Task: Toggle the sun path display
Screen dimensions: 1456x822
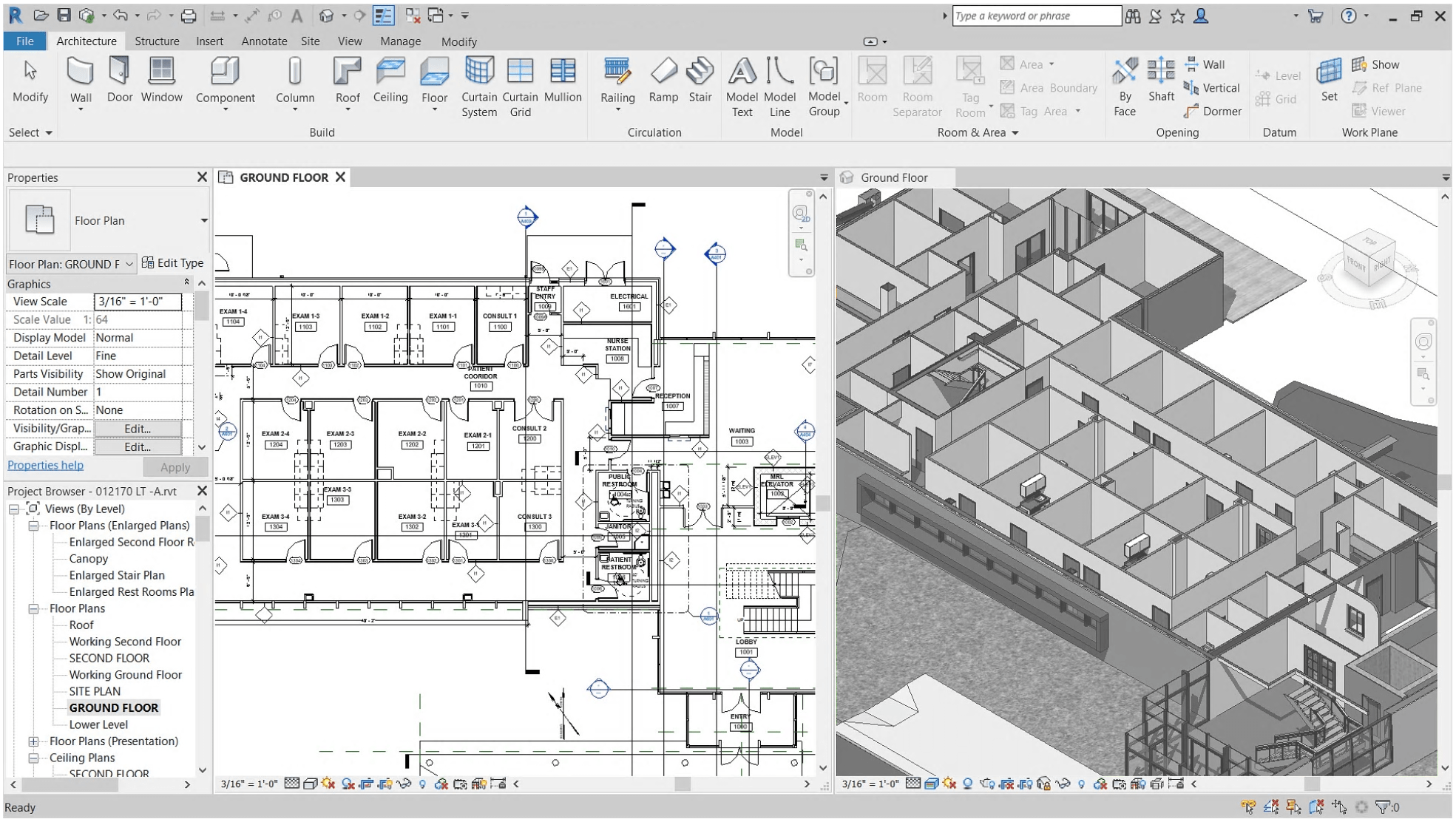Action: 328,784
